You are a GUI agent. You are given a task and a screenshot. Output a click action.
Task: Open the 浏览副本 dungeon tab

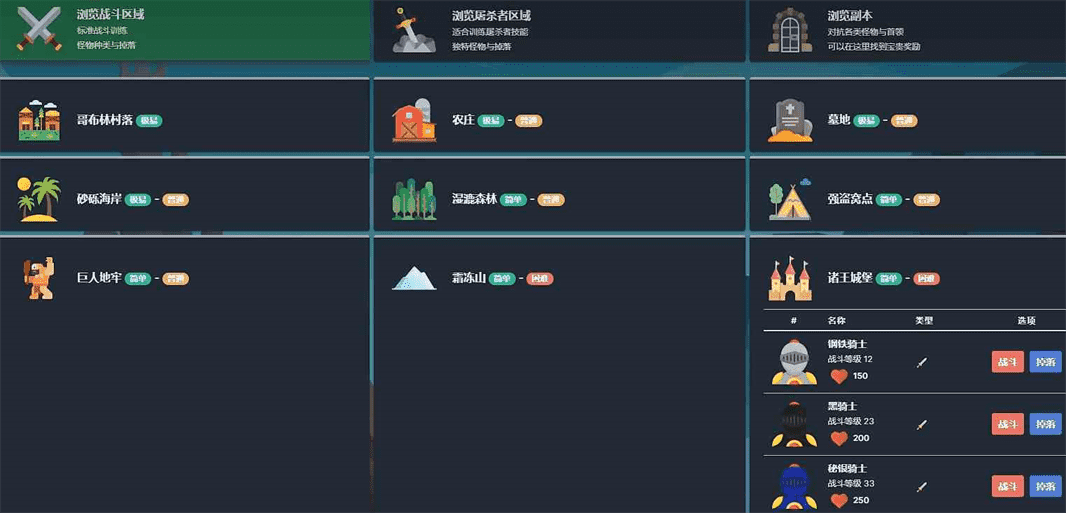[908, 30]
